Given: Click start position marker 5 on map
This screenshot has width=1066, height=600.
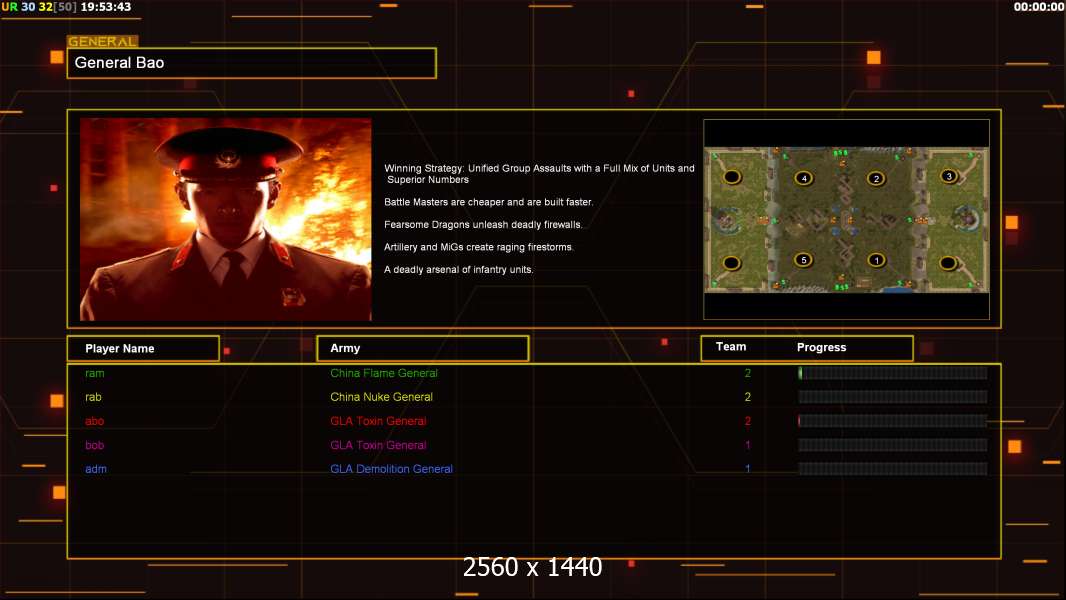Looking at the screenshot, I should [804, 260].
